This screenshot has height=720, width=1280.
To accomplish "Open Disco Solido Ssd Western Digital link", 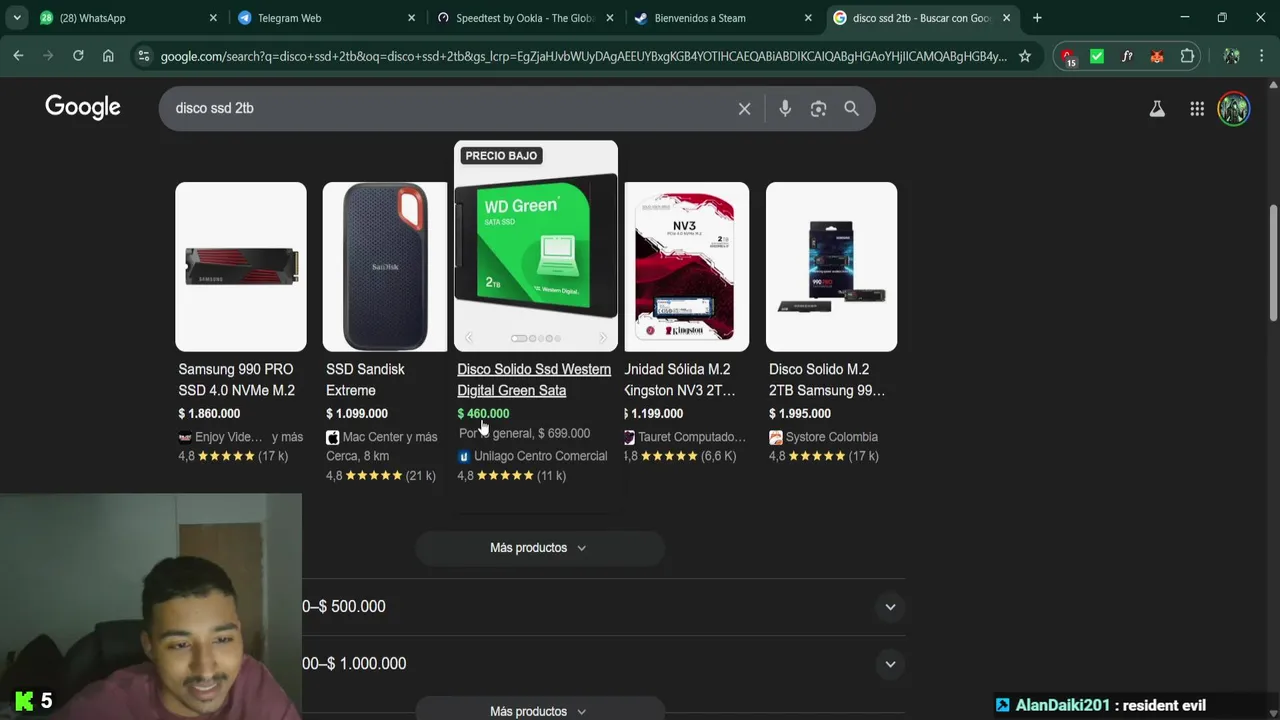I will coord(534,380).
